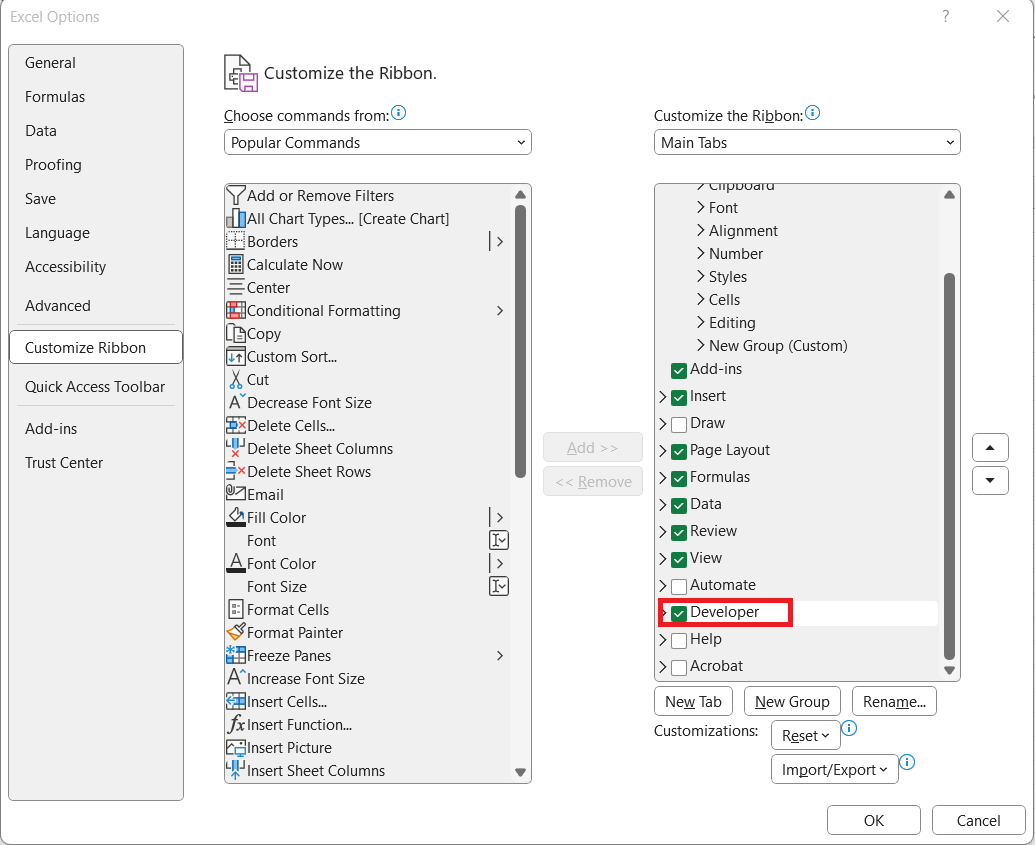Click the Move Down arrow button
This screenshot has height=845, width=1035.
pyautogui.click(x=989, y=480)
